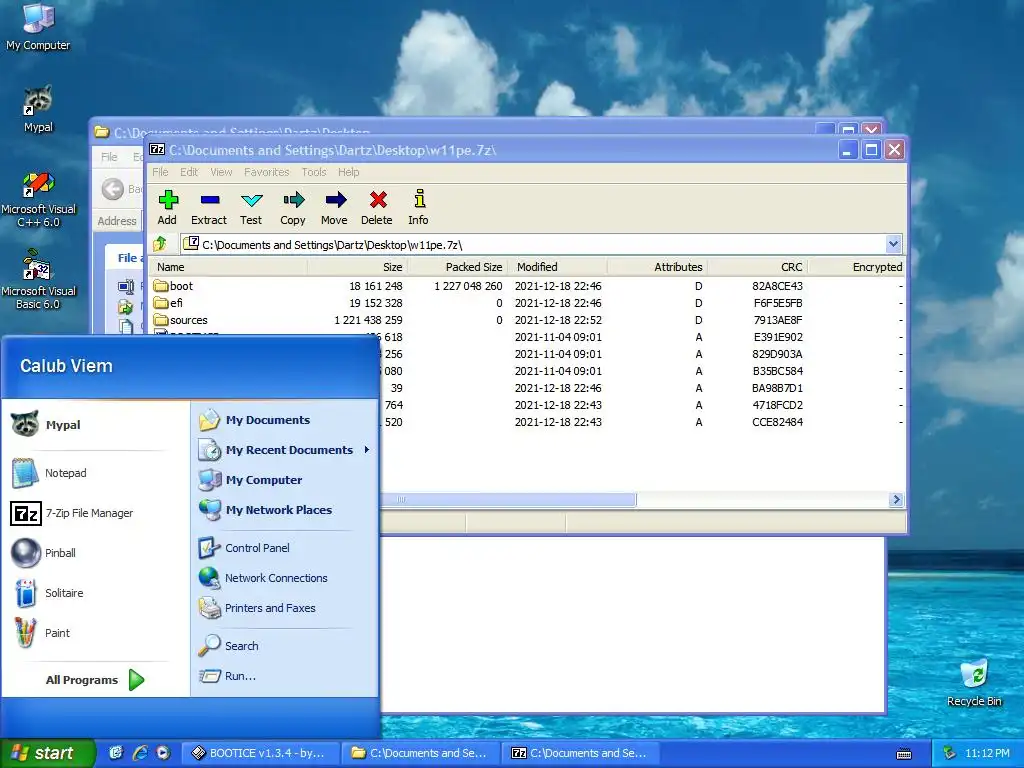Run the Test archive toolbar icon
1024x768 pixels.
pos(251,208)
